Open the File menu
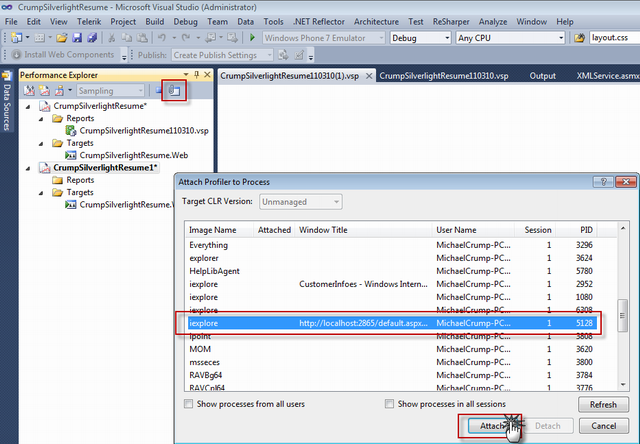The height and width of the screenshot is (444, 640). point(11,22)
